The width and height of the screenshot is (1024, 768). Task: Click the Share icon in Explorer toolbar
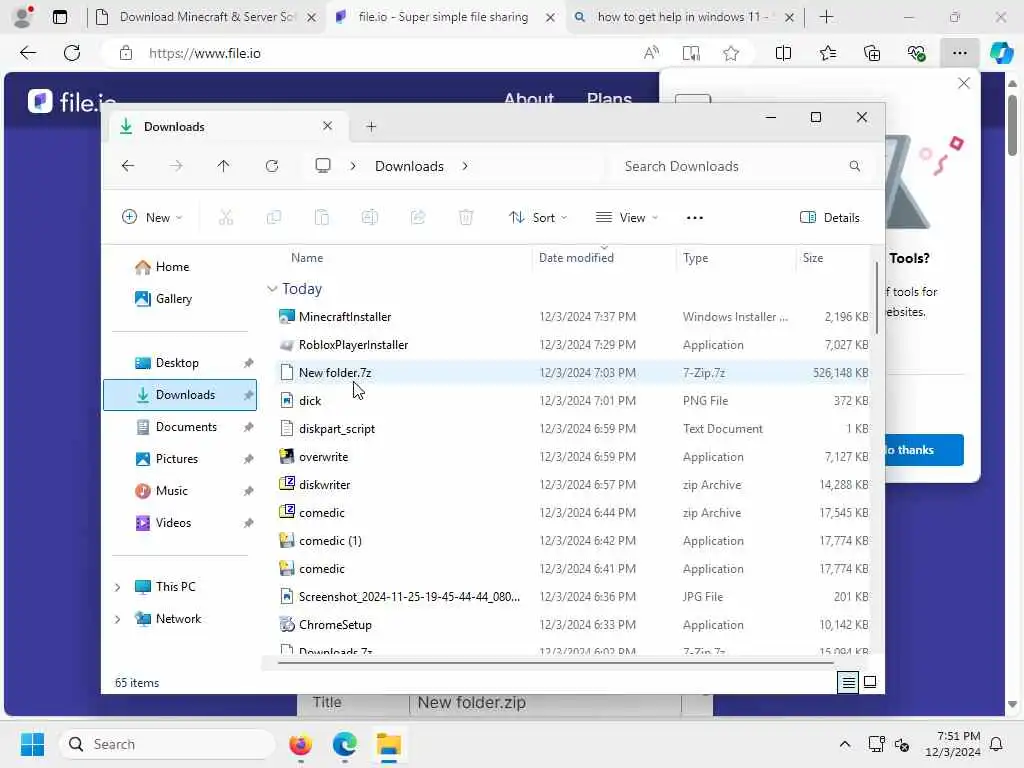418,217
